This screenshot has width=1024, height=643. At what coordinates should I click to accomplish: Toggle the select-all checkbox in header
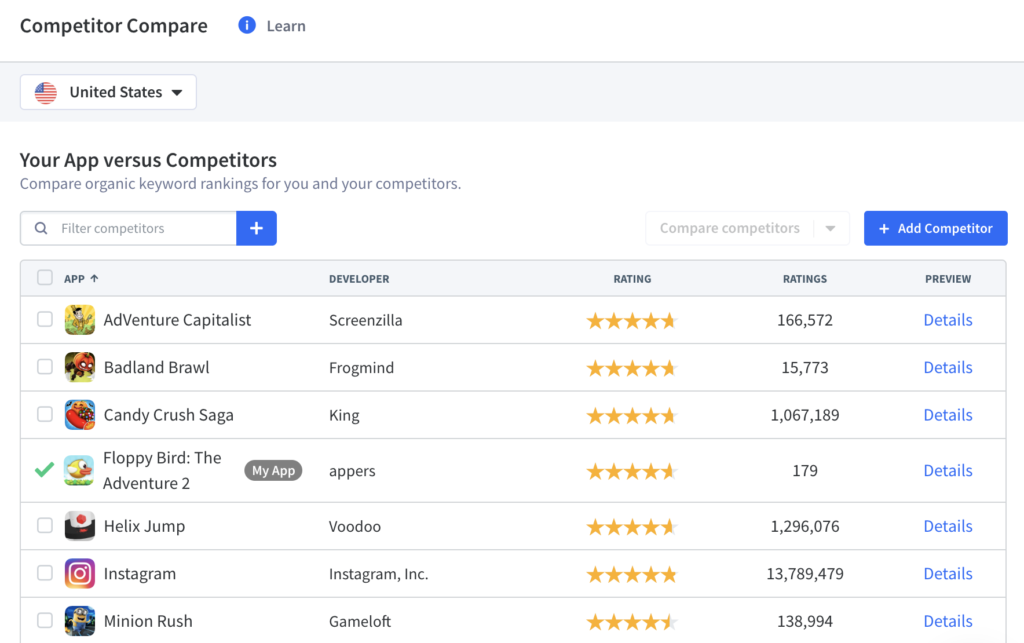click(x=45, y=277)
